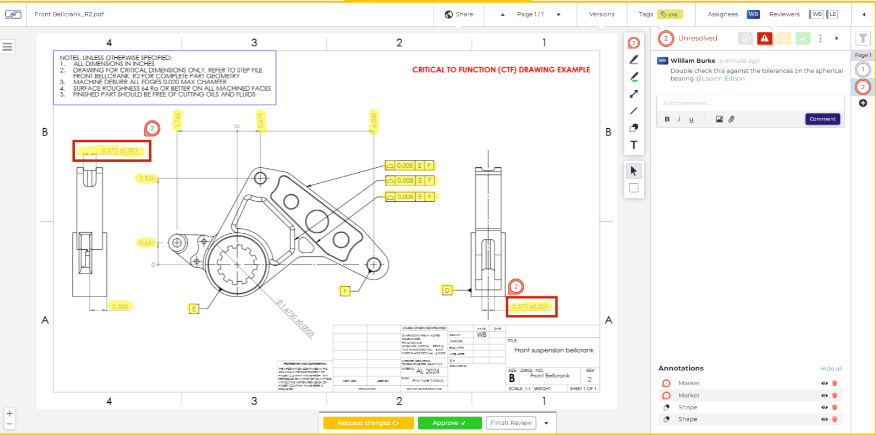Click the Page 1/1 indicator

click(530, 15)
